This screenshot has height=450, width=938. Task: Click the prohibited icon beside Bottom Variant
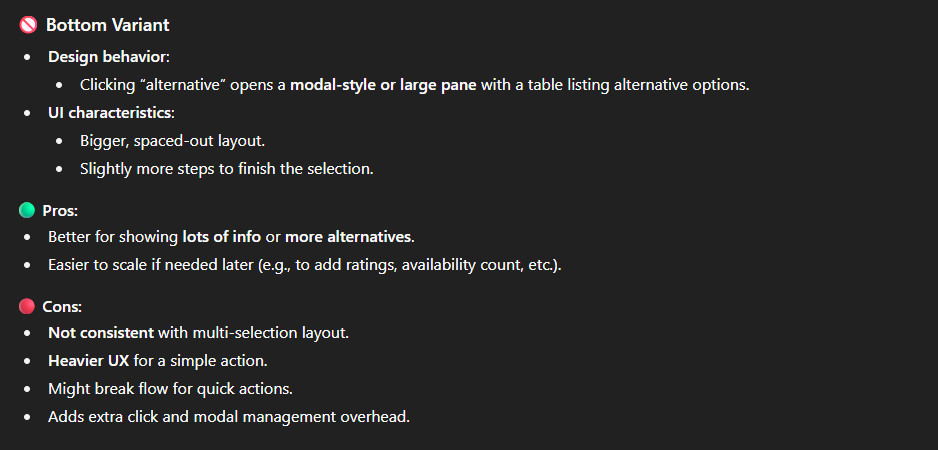tap(28, 25)
